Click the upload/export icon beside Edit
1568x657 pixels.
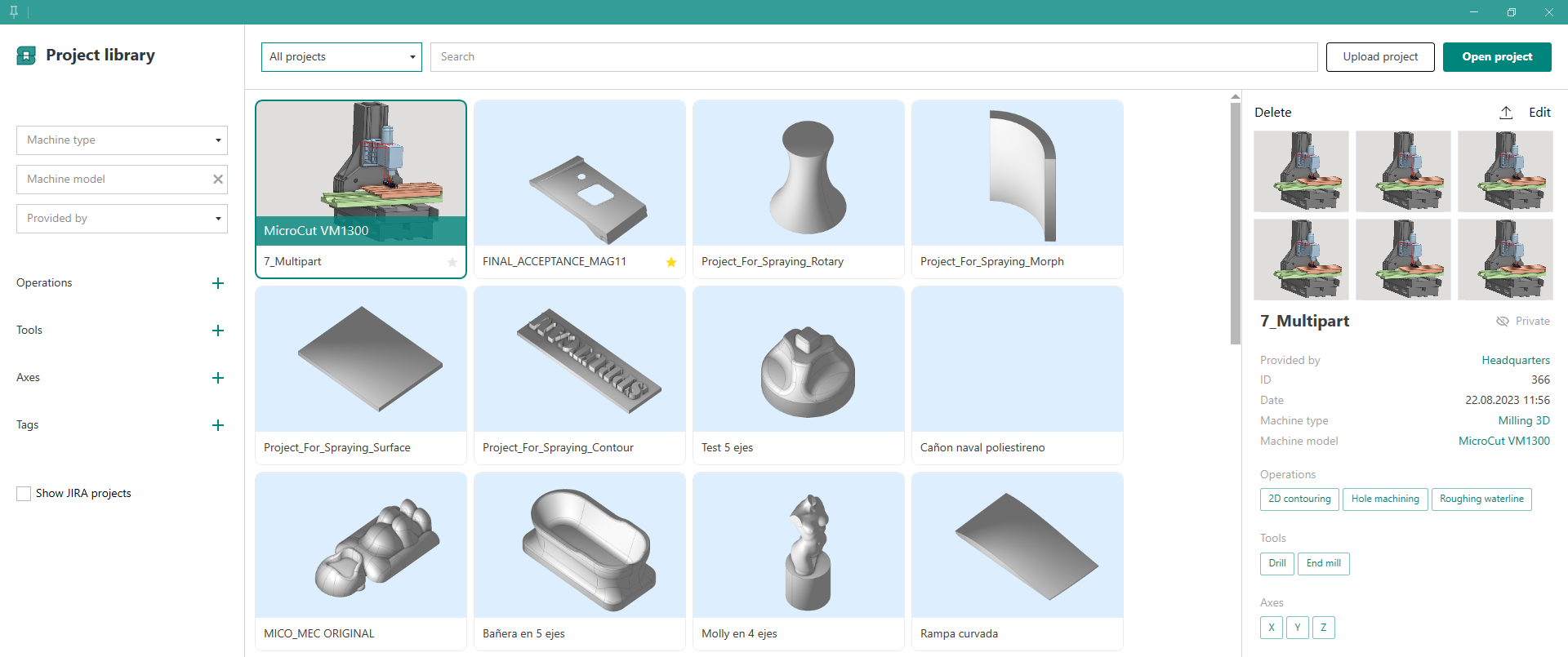1506,113
